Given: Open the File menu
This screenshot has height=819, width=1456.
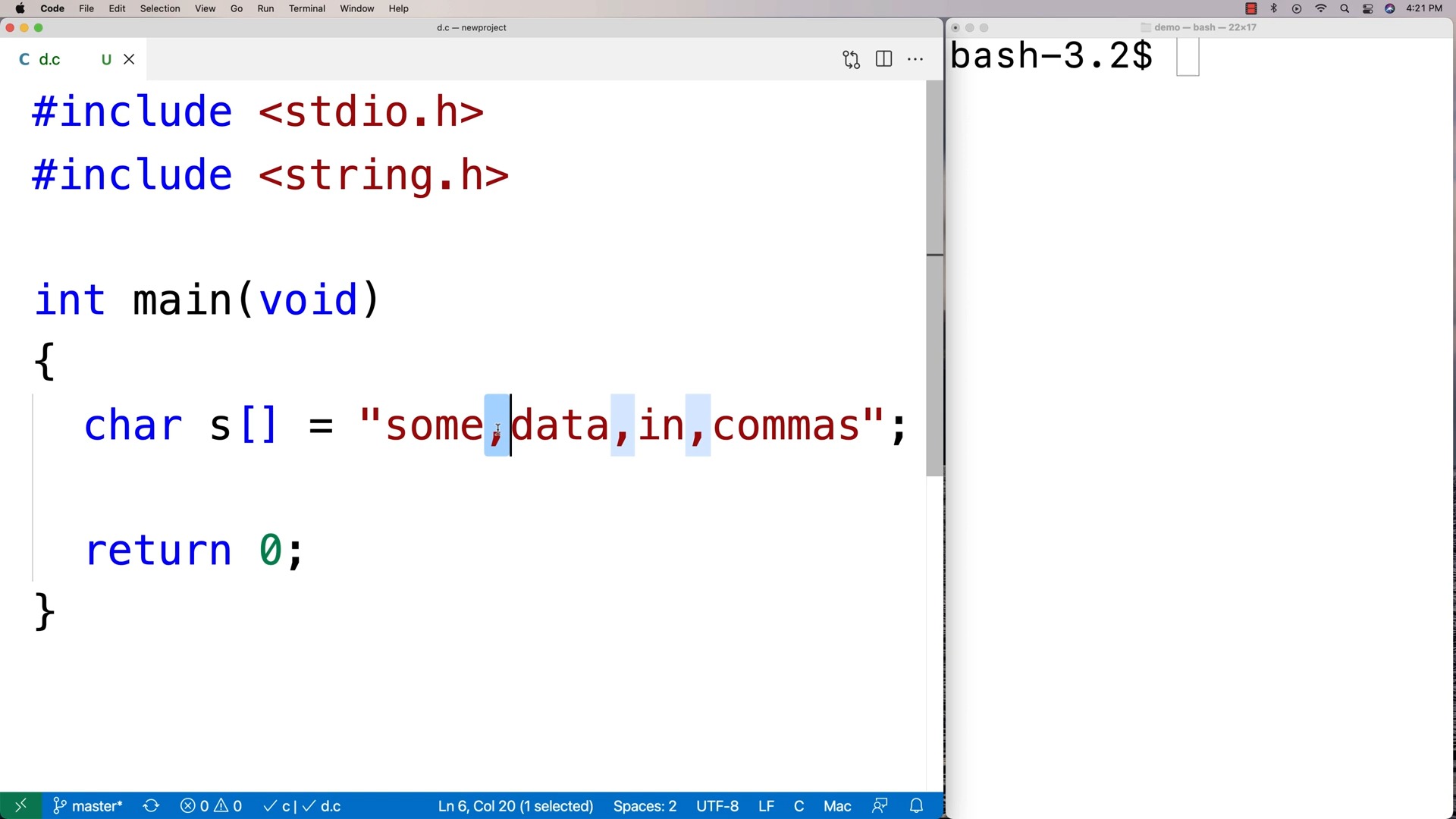Looking at the screenshot, I should click(x=87, y=8).
